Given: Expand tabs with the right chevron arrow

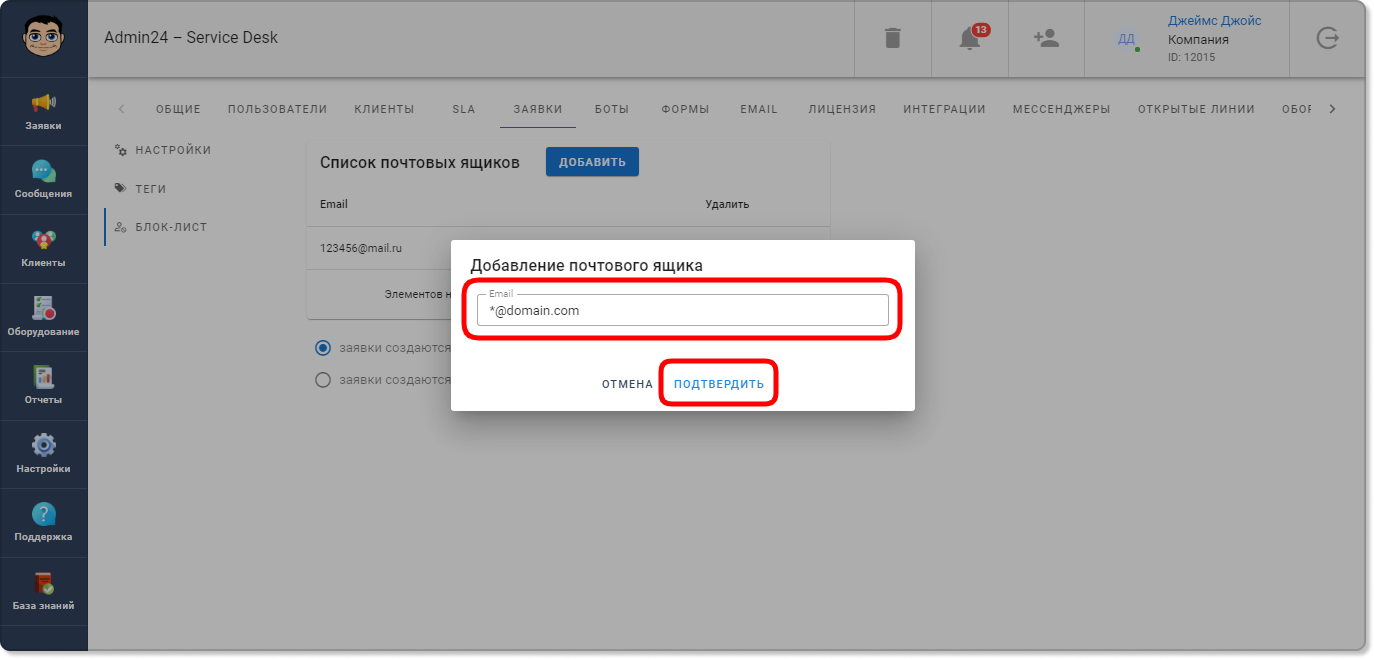Looking at the screenshot, I should [x=1332, y=109].
